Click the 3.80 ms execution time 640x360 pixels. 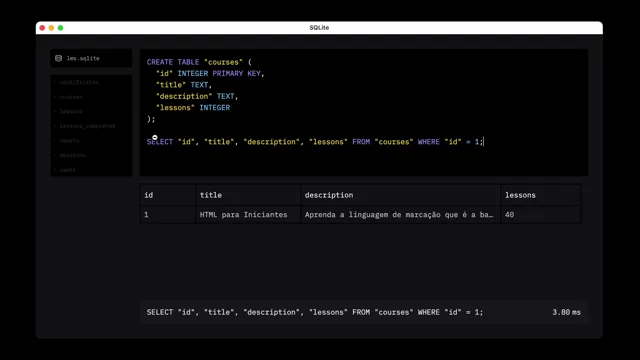[567, 312]
